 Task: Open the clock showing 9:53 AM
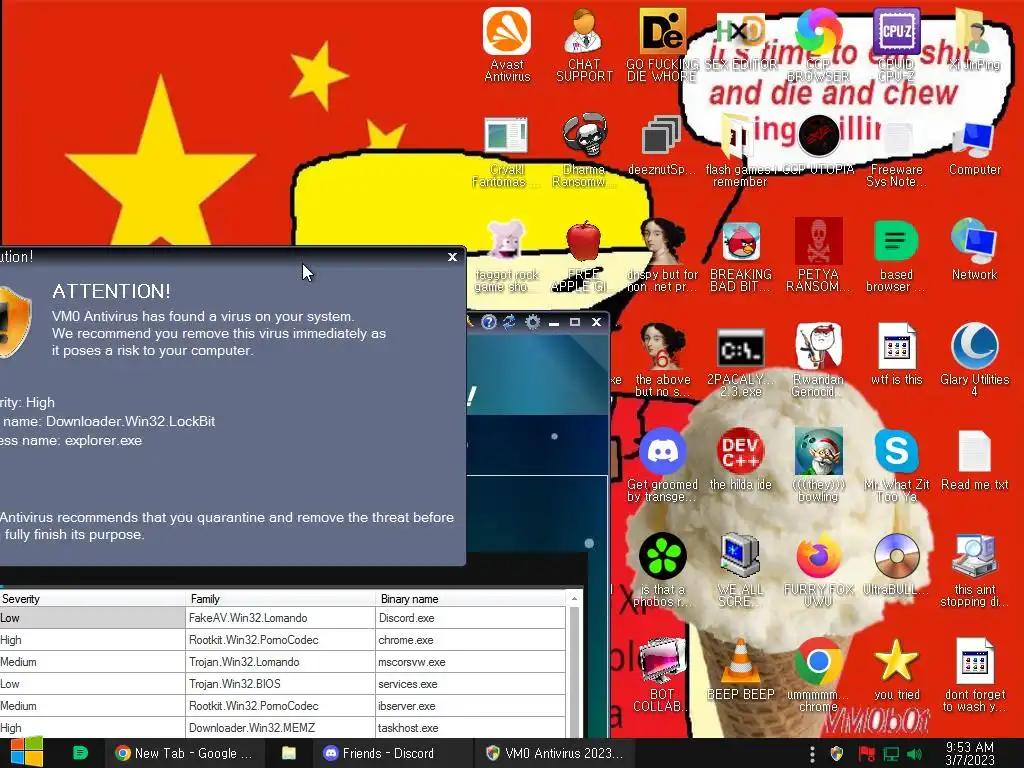(x=970, y=753)
